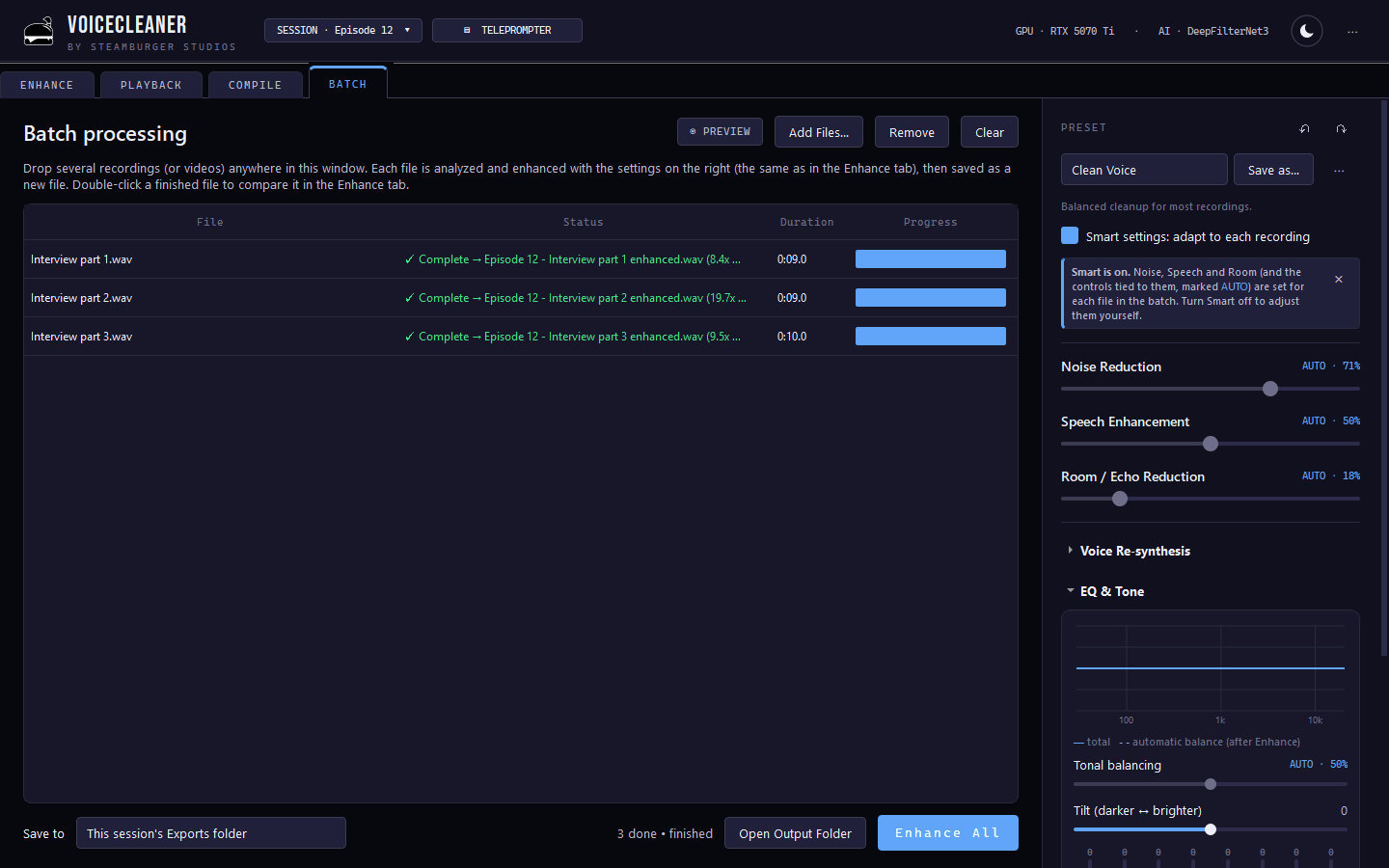1389x868 pixels.
Task: Click Interview part 3 progress bar
Action: (931, 337)
